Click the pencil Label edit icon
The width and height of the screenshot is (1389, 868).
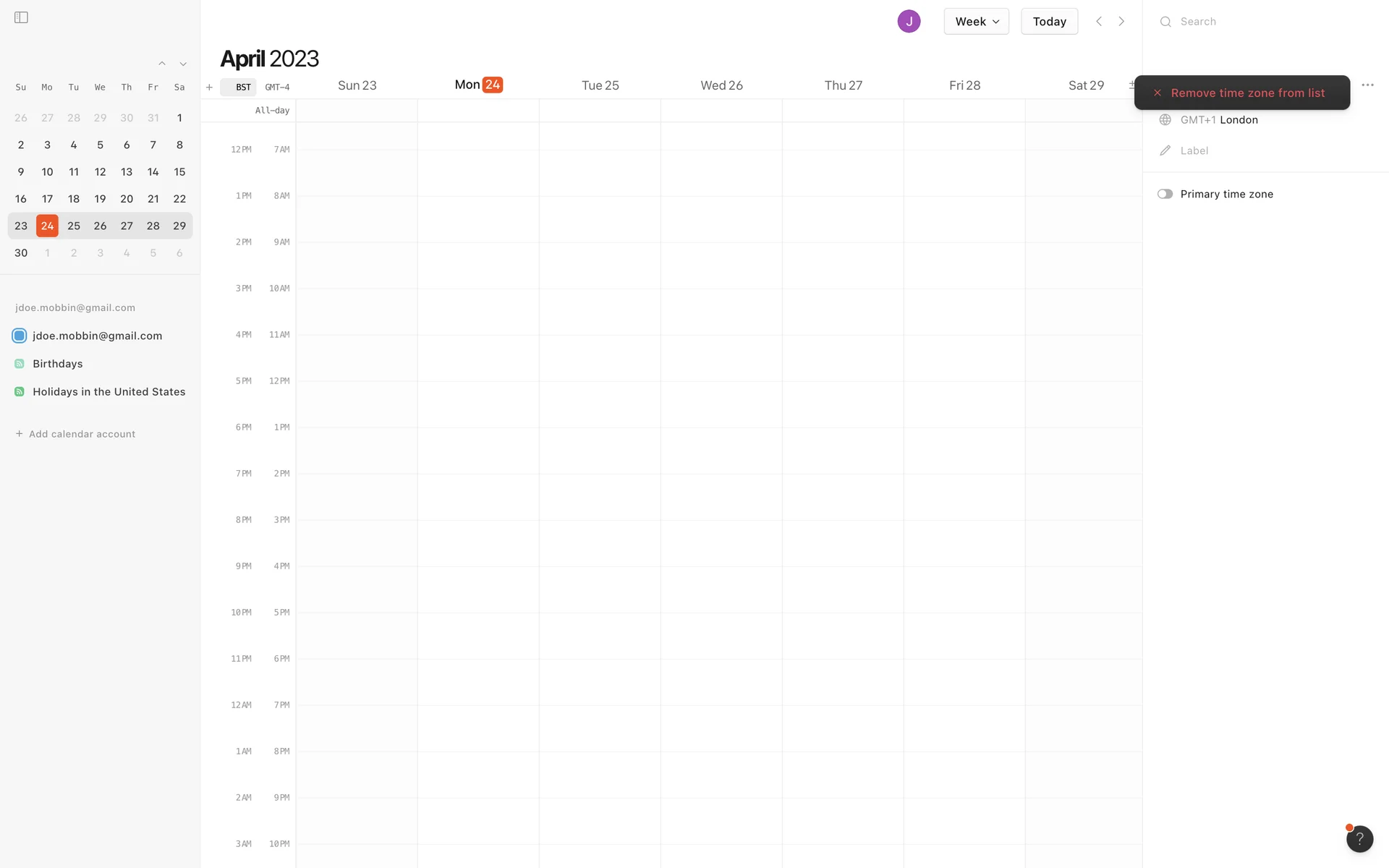(x=1165, y=150)
